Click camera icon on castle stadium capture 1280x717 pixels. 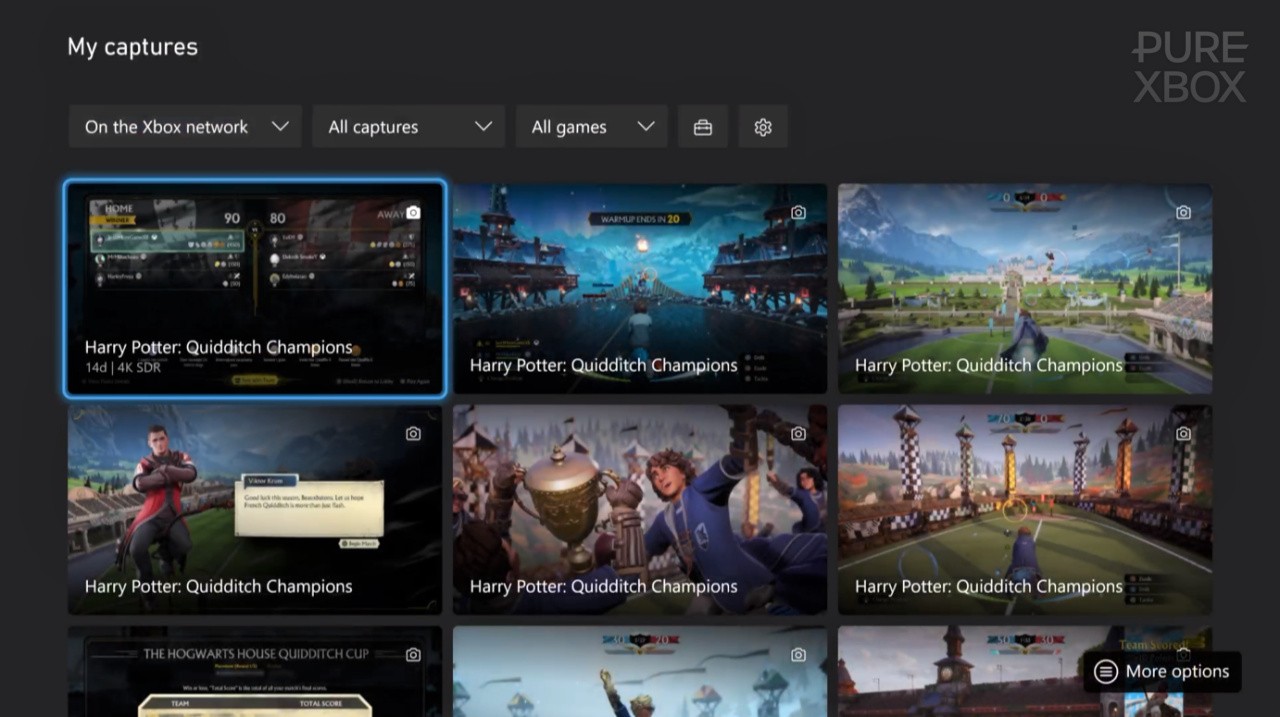point(1183,213)
